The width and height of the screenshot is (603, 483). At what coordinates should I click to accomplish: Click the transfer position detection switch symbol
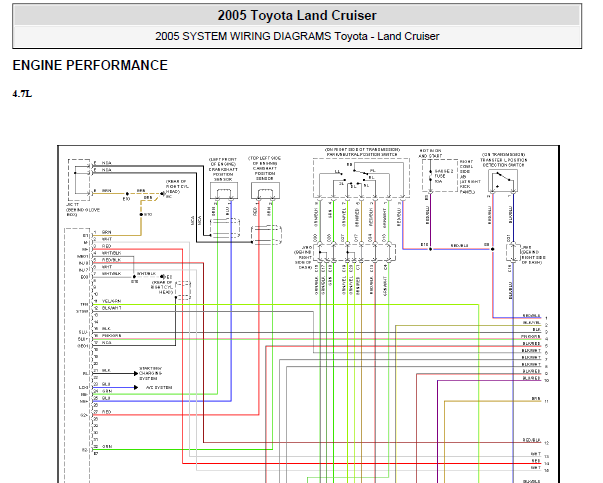pos(503,182)
